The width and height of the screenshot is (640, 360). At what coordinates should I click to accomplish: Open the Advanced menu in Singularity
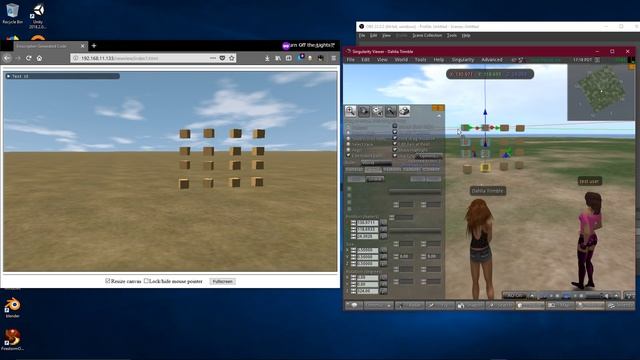pyautogui.click(x=492, y=60)
